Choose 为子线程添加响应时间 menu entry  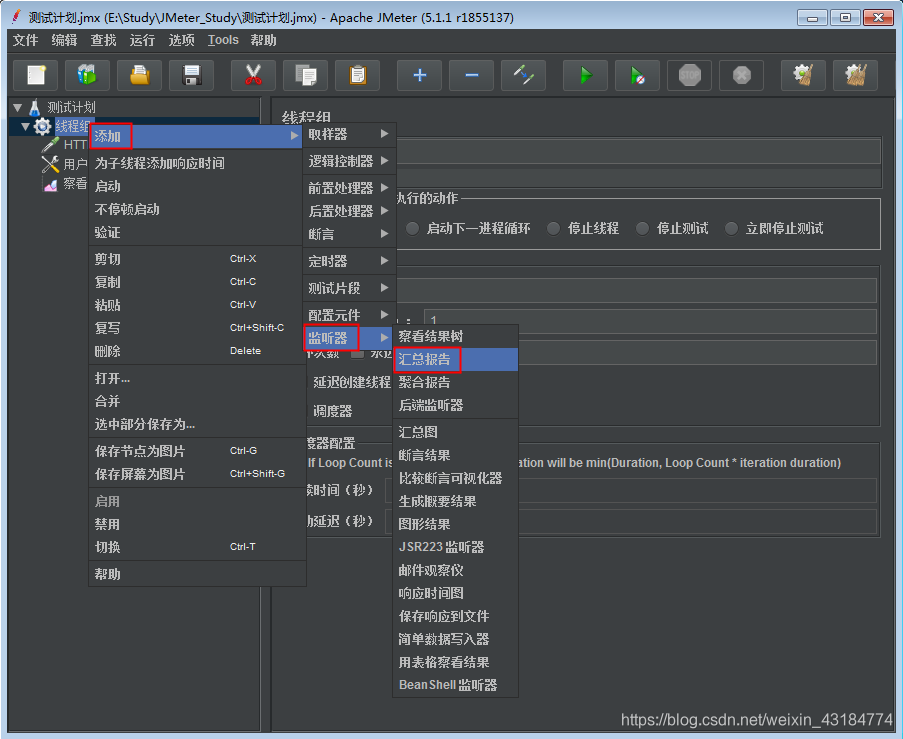tap(196, 163)
